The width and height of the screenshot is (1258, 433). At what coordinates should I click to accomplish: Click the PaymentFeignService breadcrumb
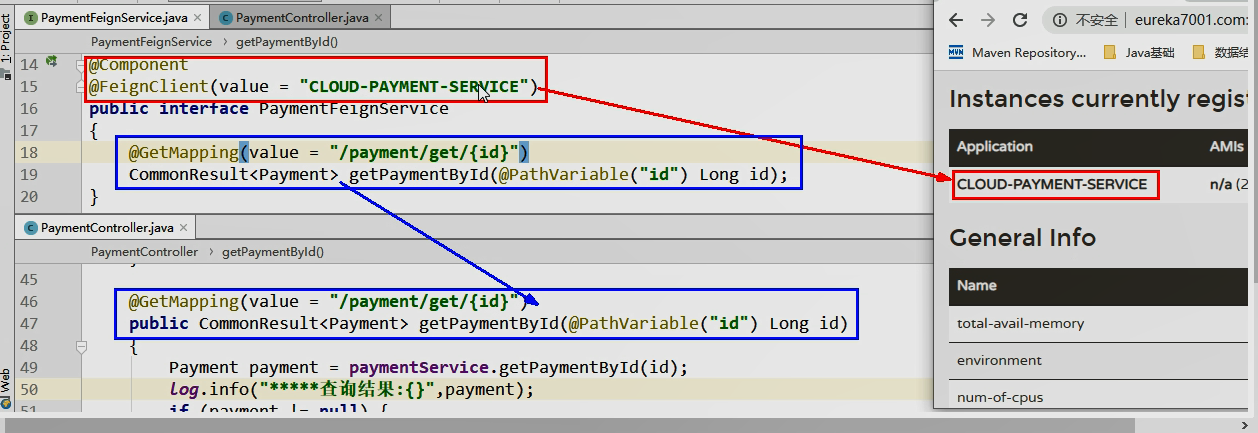tap(151, 42)
